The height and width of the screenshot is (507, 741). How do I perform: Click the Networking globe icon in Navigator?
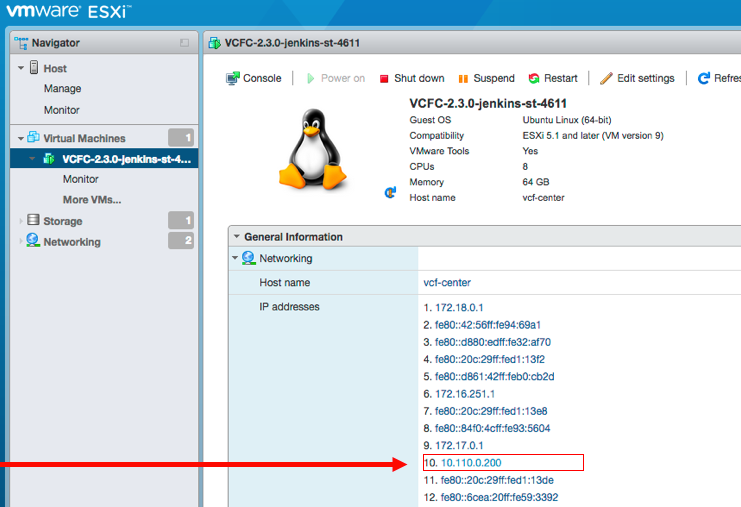33,241
